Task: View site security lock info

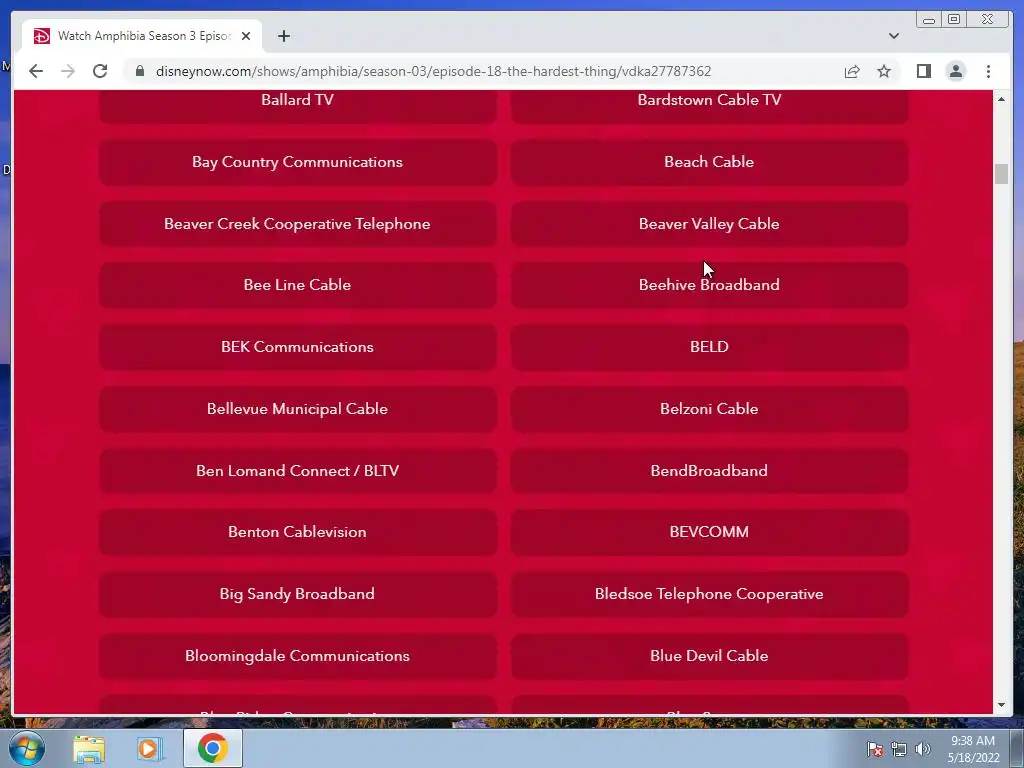Action: (140, 71)
